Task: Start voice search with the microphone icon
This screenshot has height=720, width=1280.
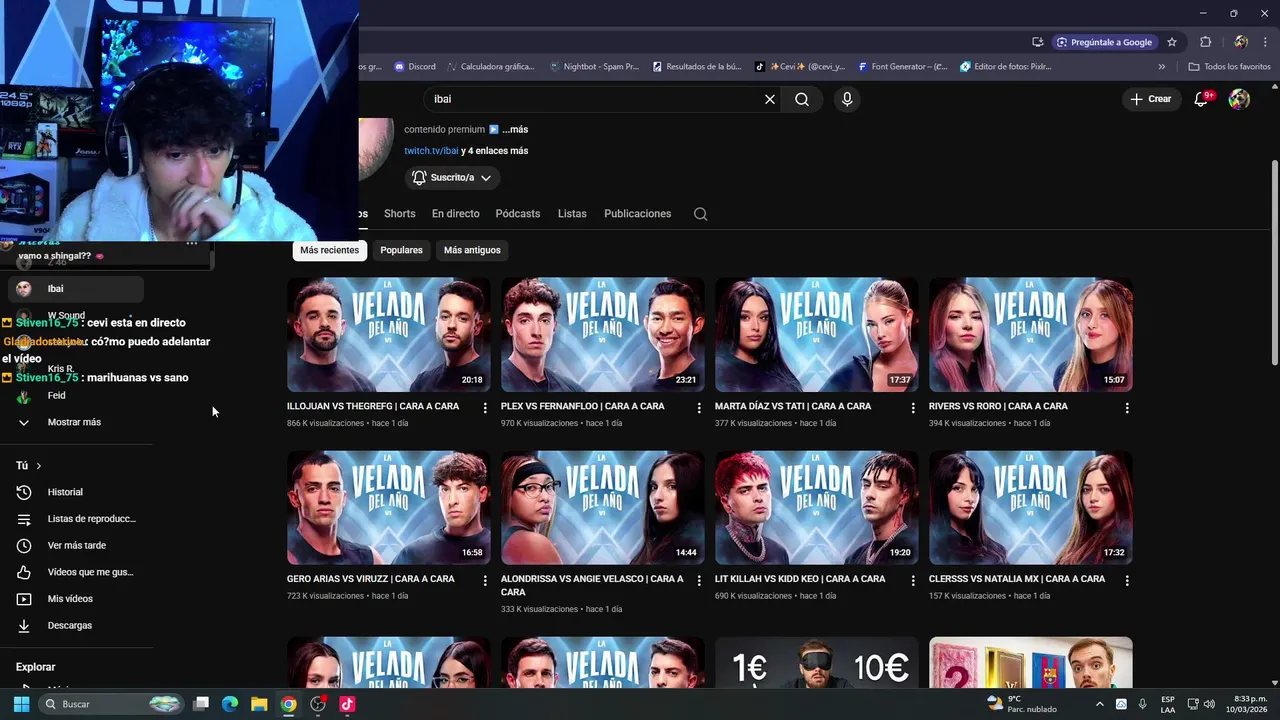Action: click(847, 99)
